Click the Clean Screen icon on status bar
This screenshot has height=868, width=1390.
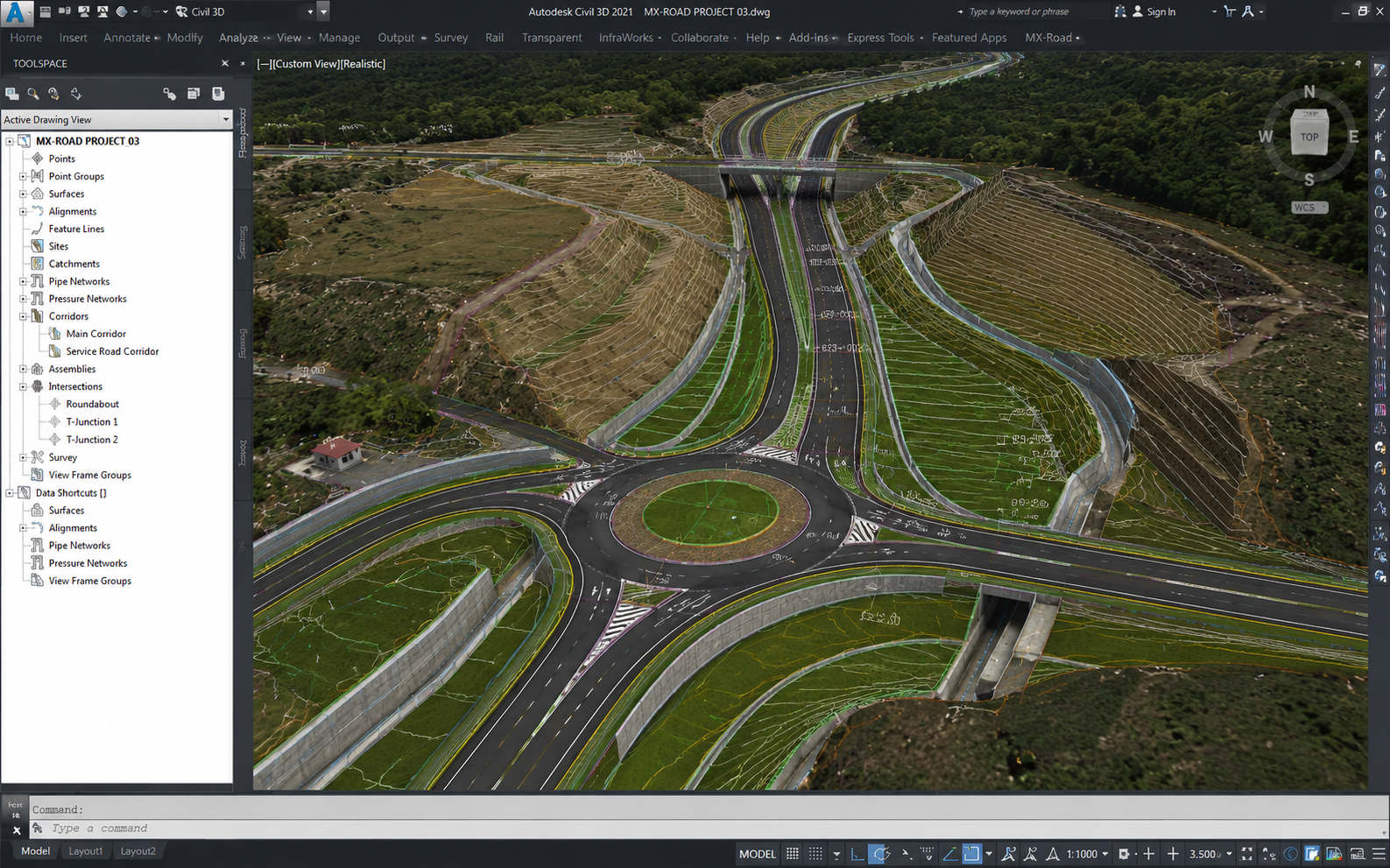1357,854
